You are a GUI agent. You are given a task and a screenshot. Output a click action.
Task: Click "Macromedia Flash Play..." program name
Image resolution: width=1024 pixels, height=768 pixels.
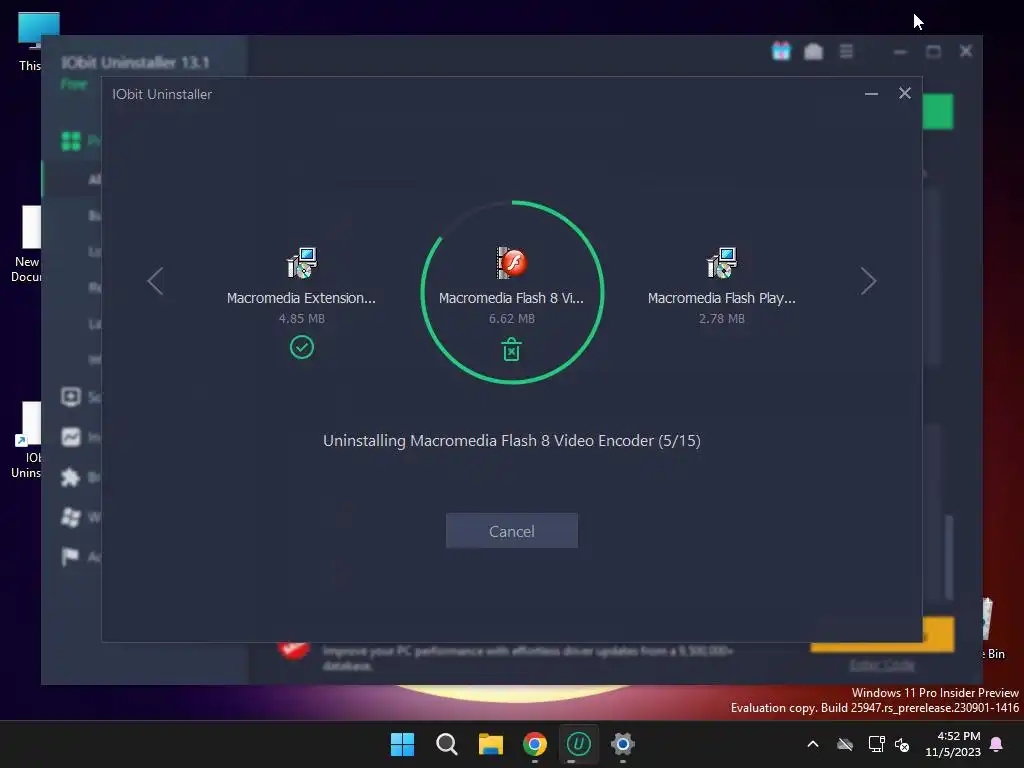[x=722, y=298]
